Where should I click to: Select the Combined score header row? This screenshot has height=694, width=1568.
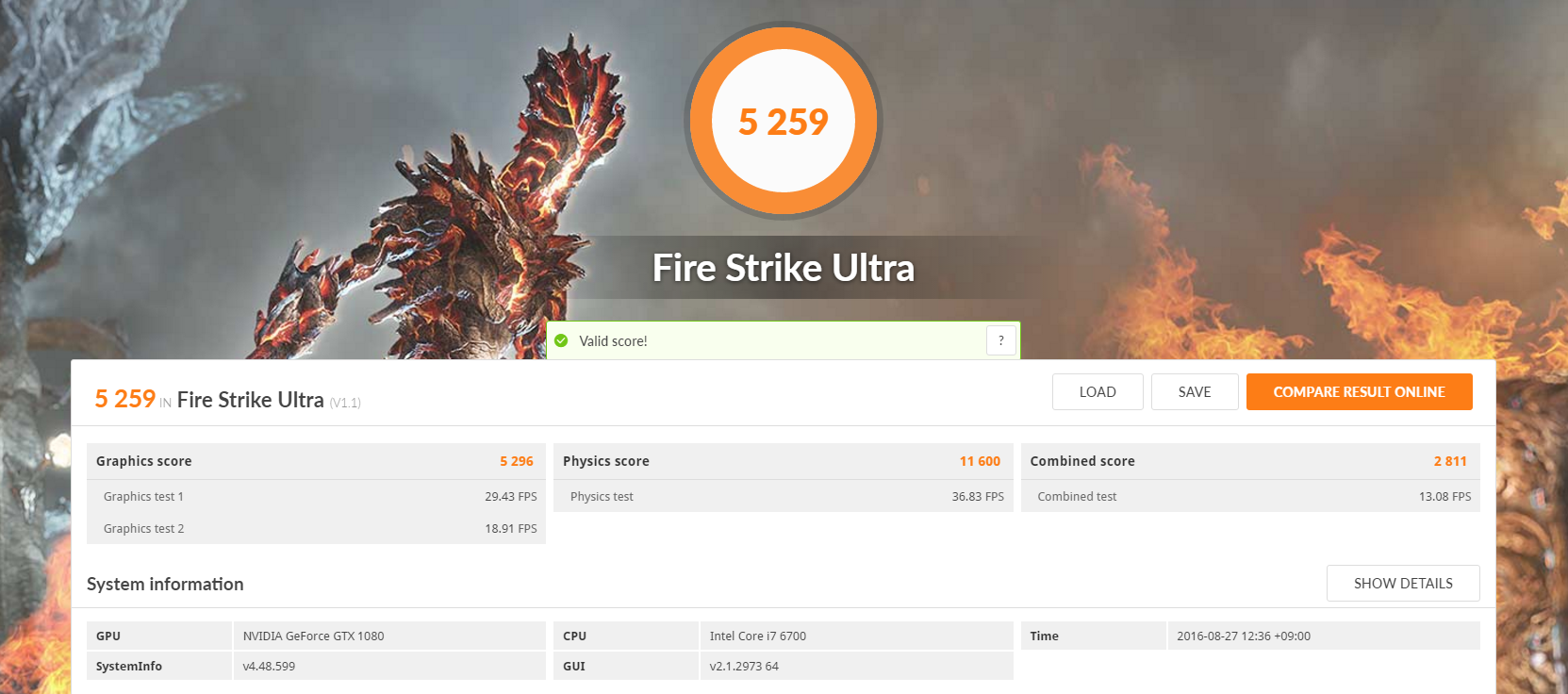(1250, 461)
